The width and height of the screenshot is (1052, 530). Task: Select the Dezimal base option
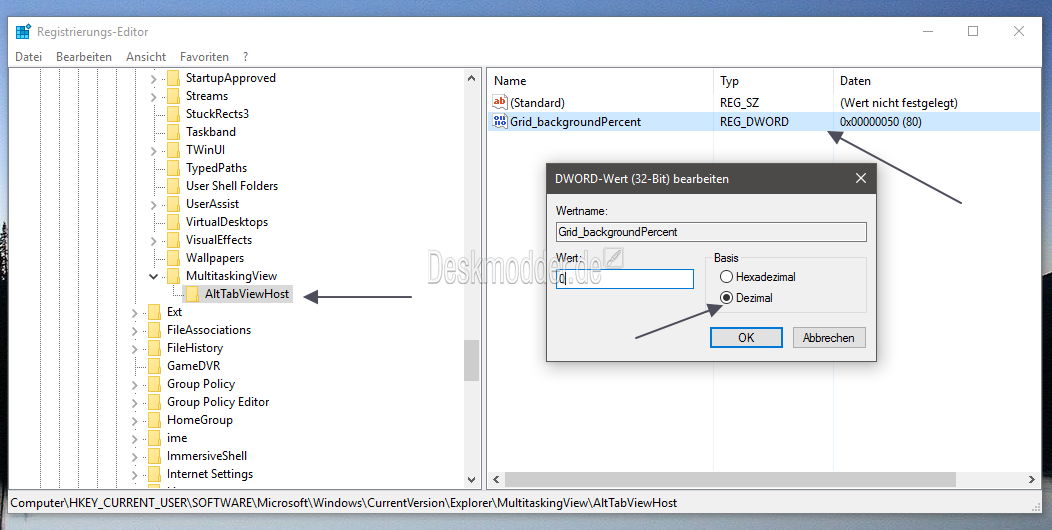726,298
